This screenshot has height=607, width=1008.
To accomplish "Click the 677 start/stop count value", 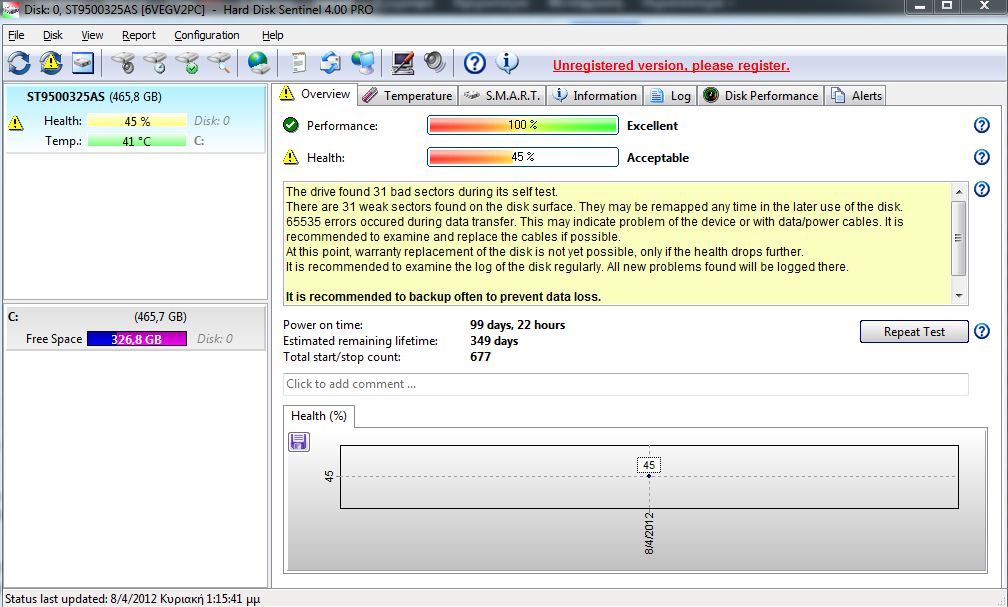I will (x=480, y=357).
